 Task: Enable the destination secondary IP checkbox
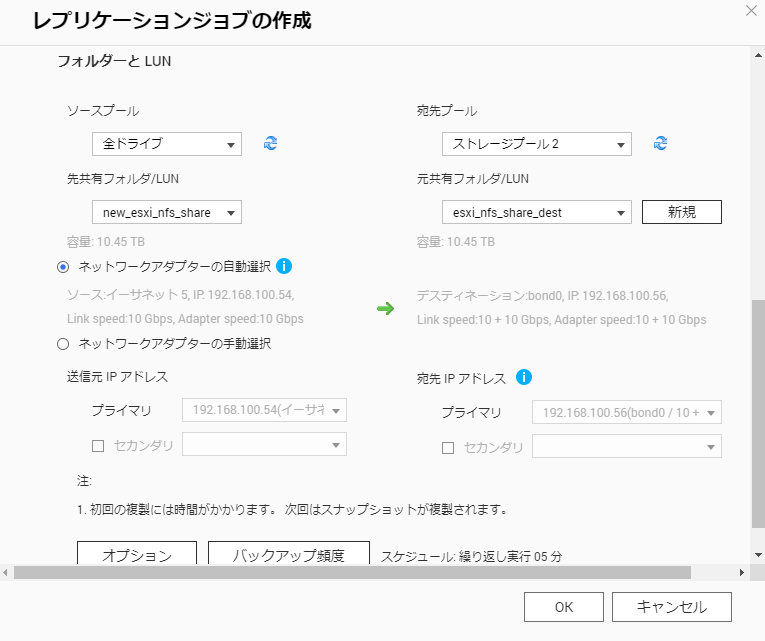click(448, 448)
